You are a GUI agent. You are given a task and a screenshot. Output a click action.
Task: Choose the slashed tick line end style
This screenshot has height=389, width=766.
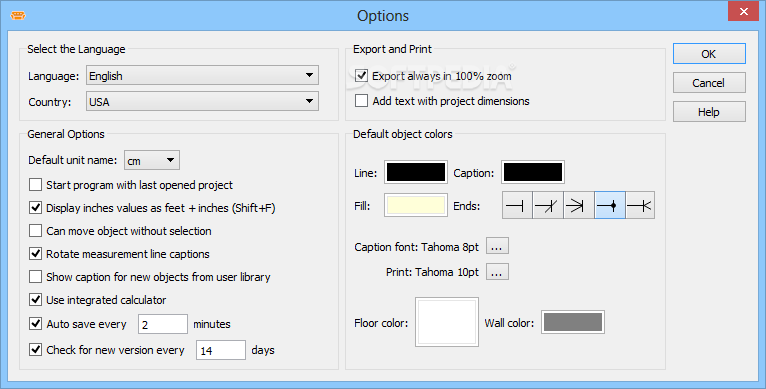click(x=548, y=206)
